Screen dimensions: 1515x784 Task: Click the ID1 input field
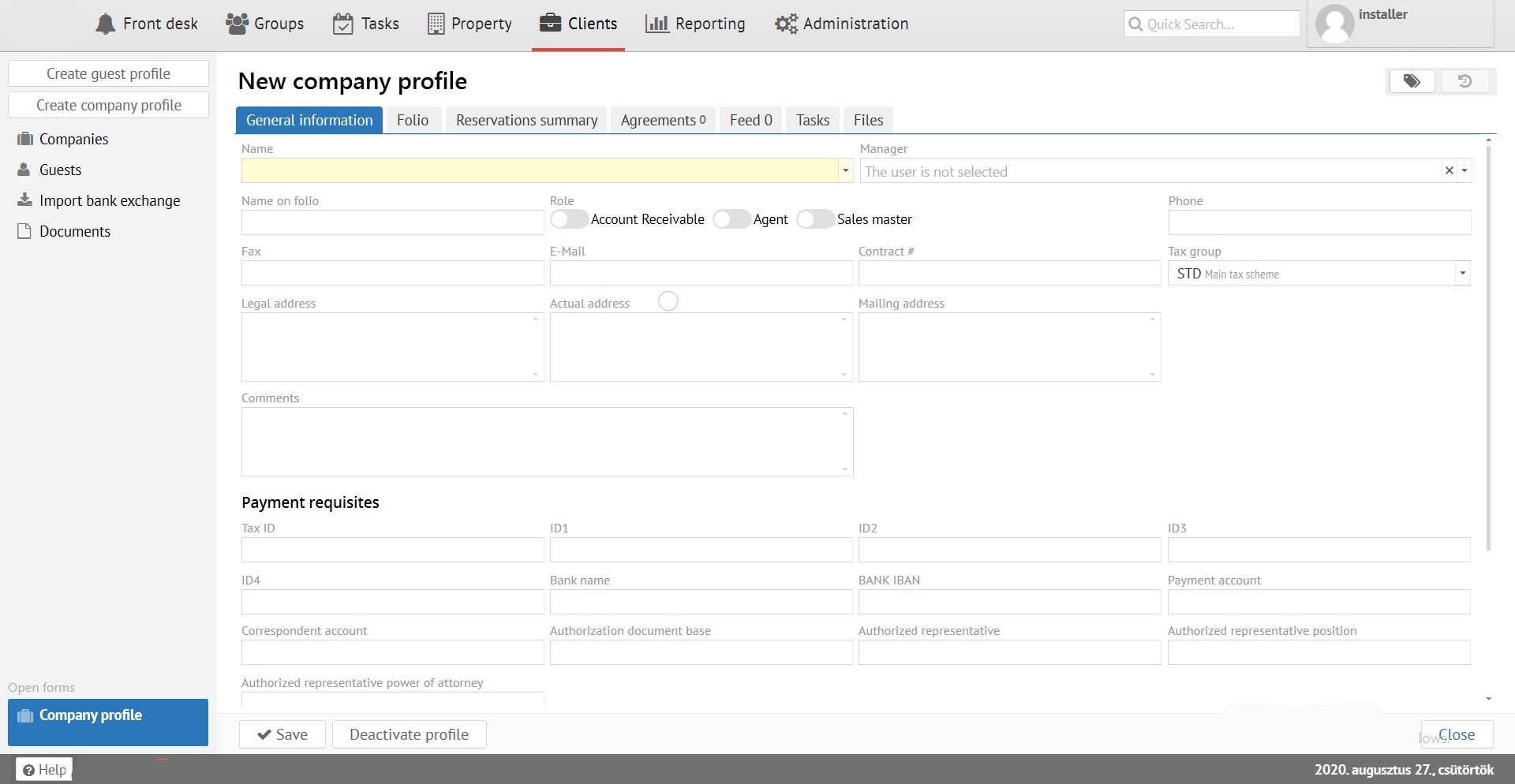701,550
